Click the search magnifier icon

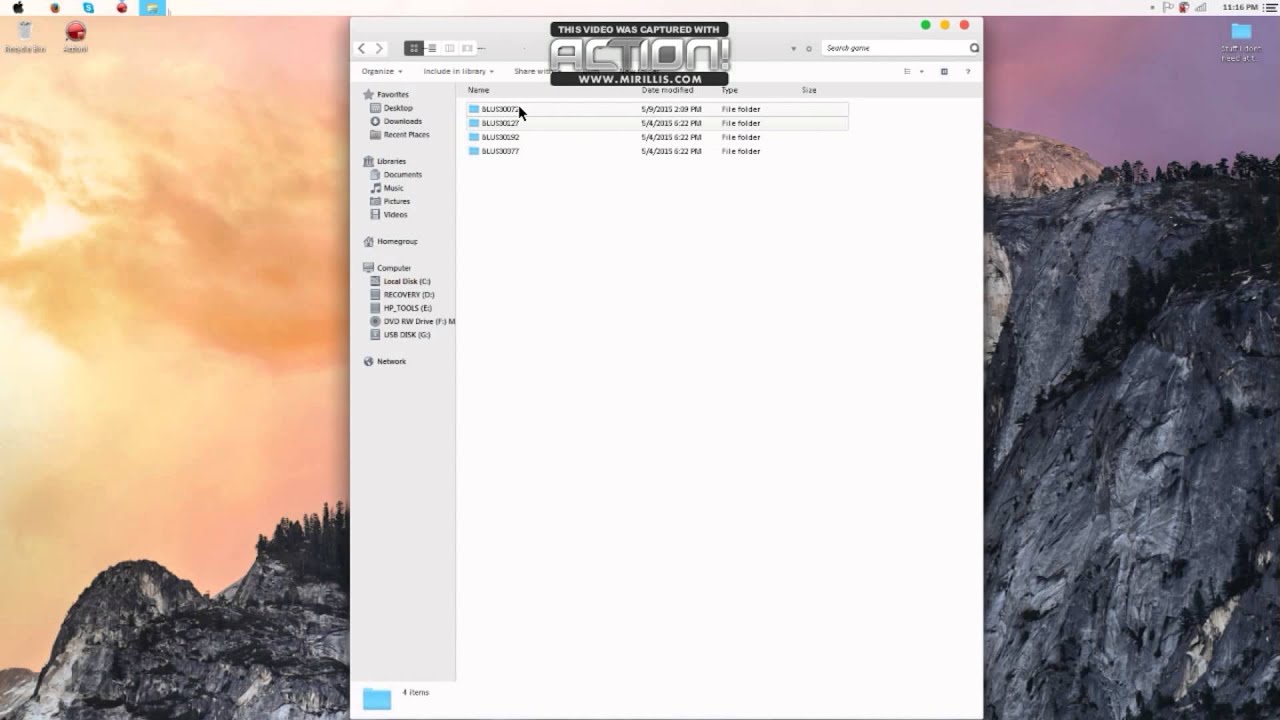(974, 48)
